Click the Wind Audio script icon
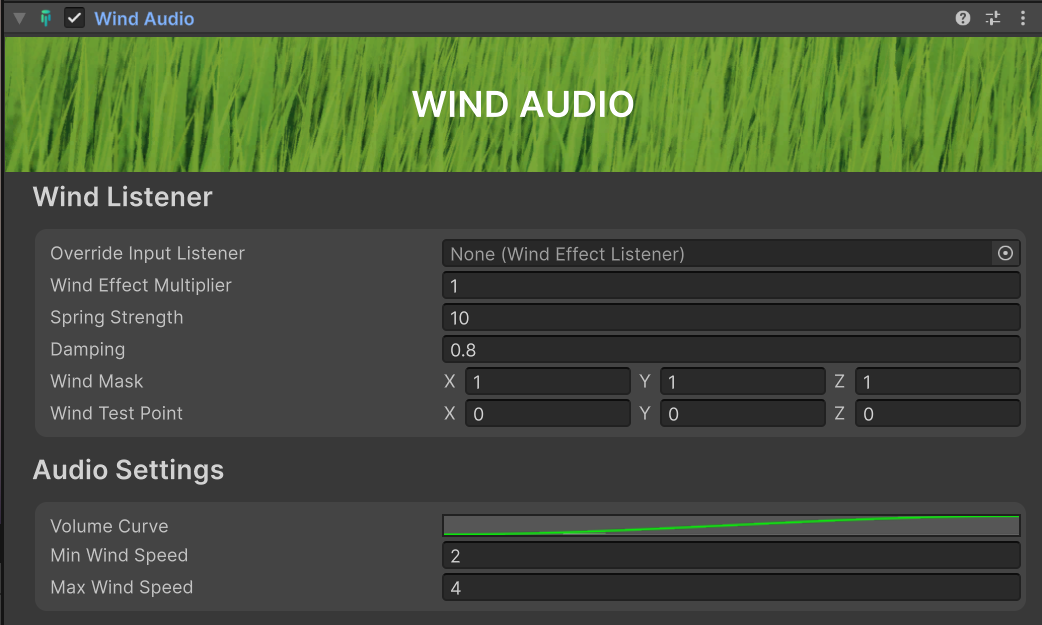Screen dimensions: 1042x625 [46, 18]
